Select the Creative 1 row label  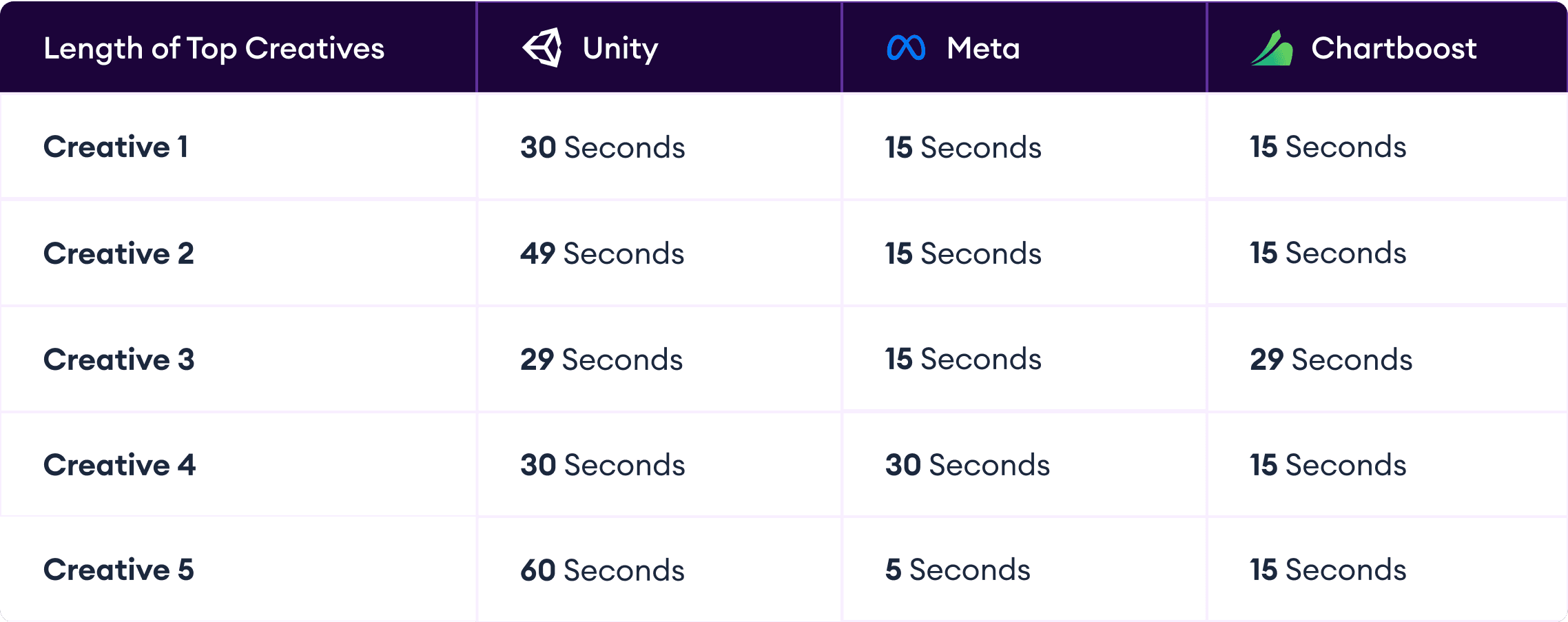116,147
